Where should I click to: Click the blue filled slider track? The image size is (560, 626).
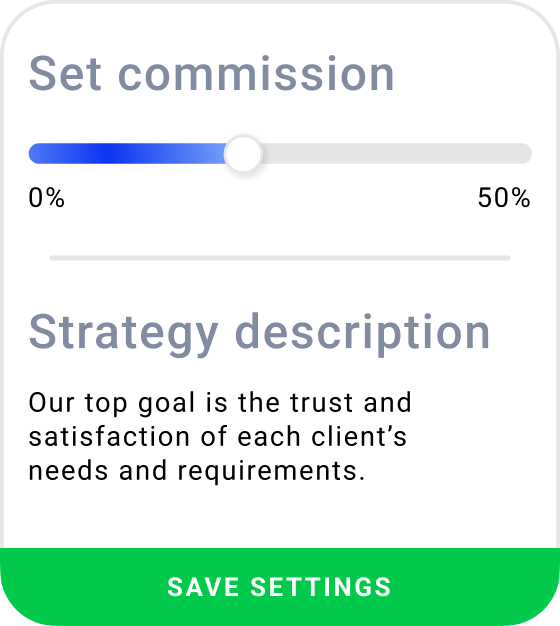tap(127, 154)
